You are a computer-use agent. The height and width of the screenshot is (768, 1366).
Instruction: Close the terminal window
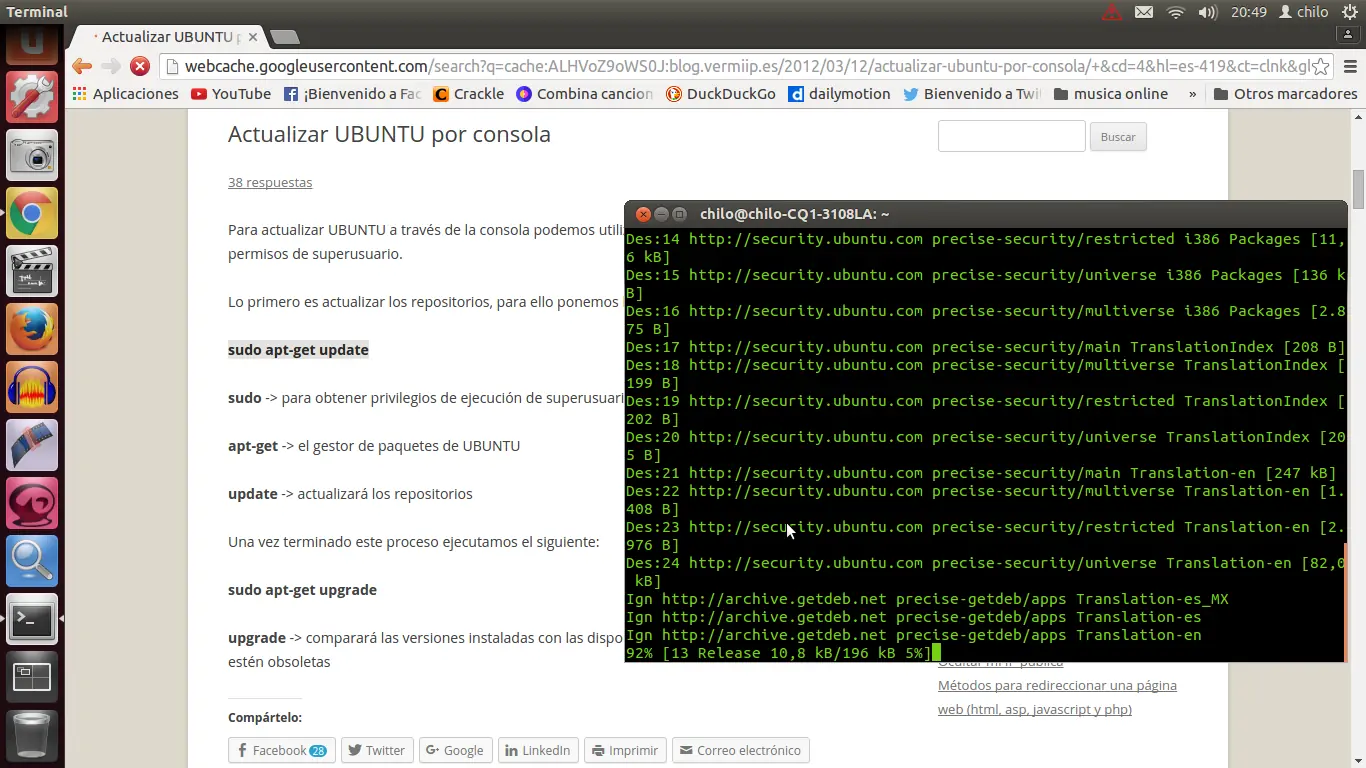pyautogui.click(x=643, y=214)
